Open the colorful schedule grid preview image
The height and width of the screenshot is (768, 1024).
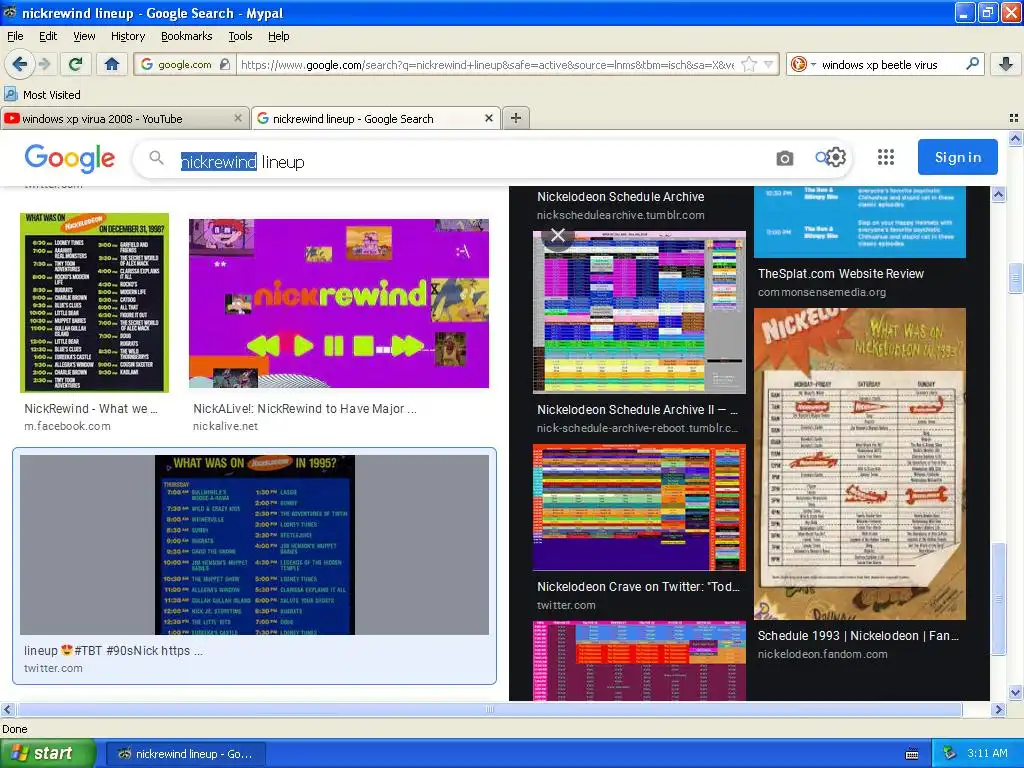click(639, 312)
